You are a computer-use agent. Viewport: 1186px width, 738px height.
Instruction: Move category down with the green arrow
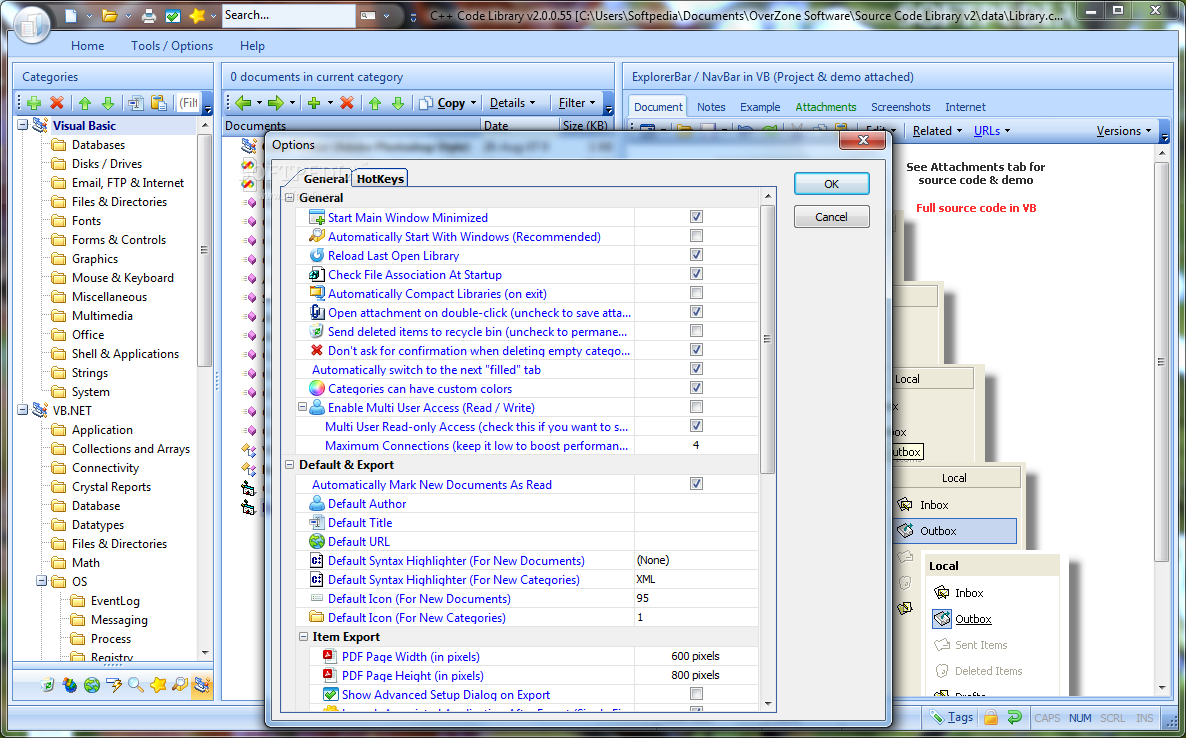107,103
